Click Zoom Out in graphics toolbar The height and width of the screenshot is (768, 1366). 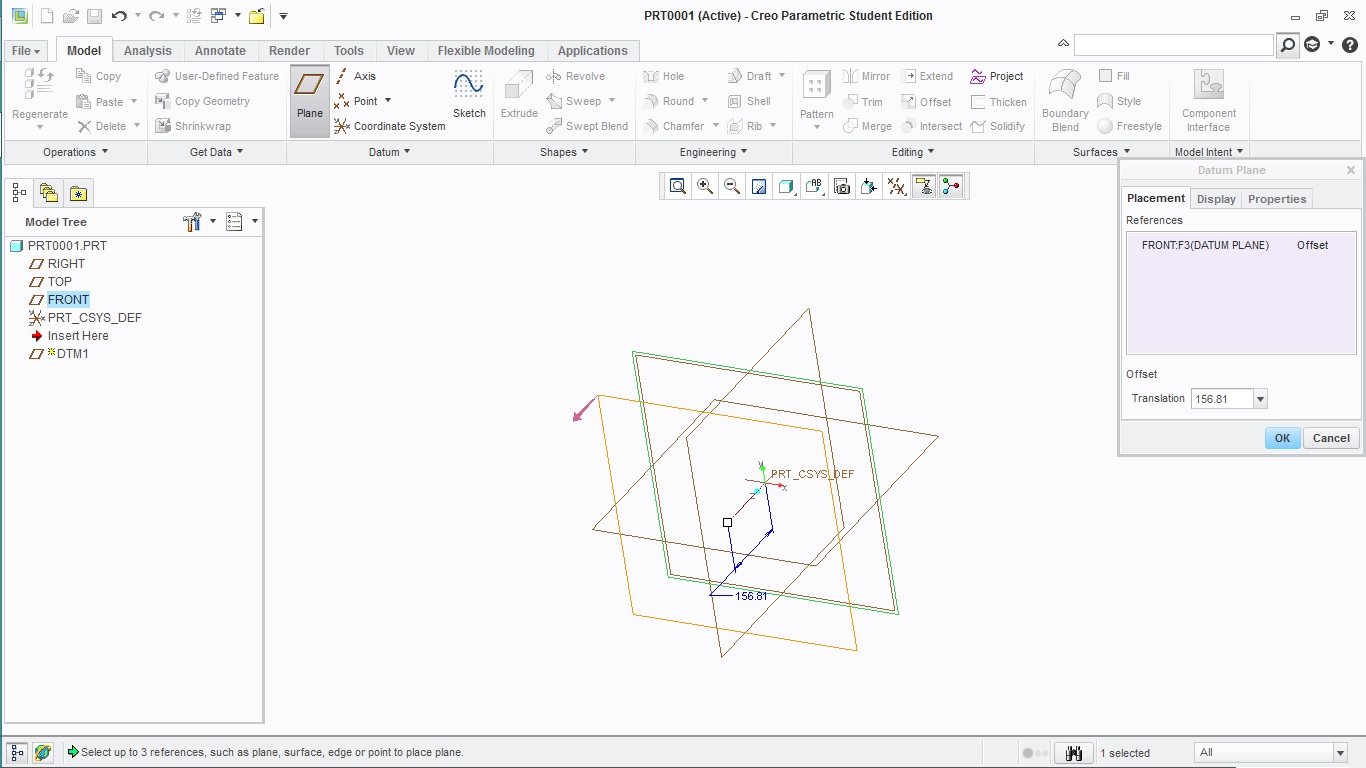coord(732,186)
